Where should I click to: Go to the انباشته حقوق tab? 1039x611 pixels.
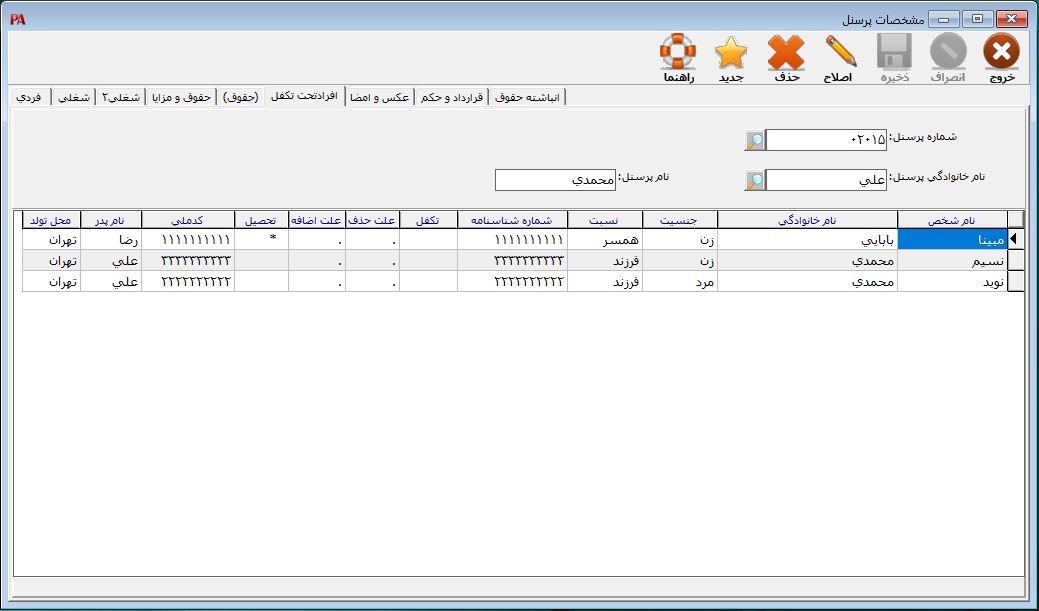529,97
